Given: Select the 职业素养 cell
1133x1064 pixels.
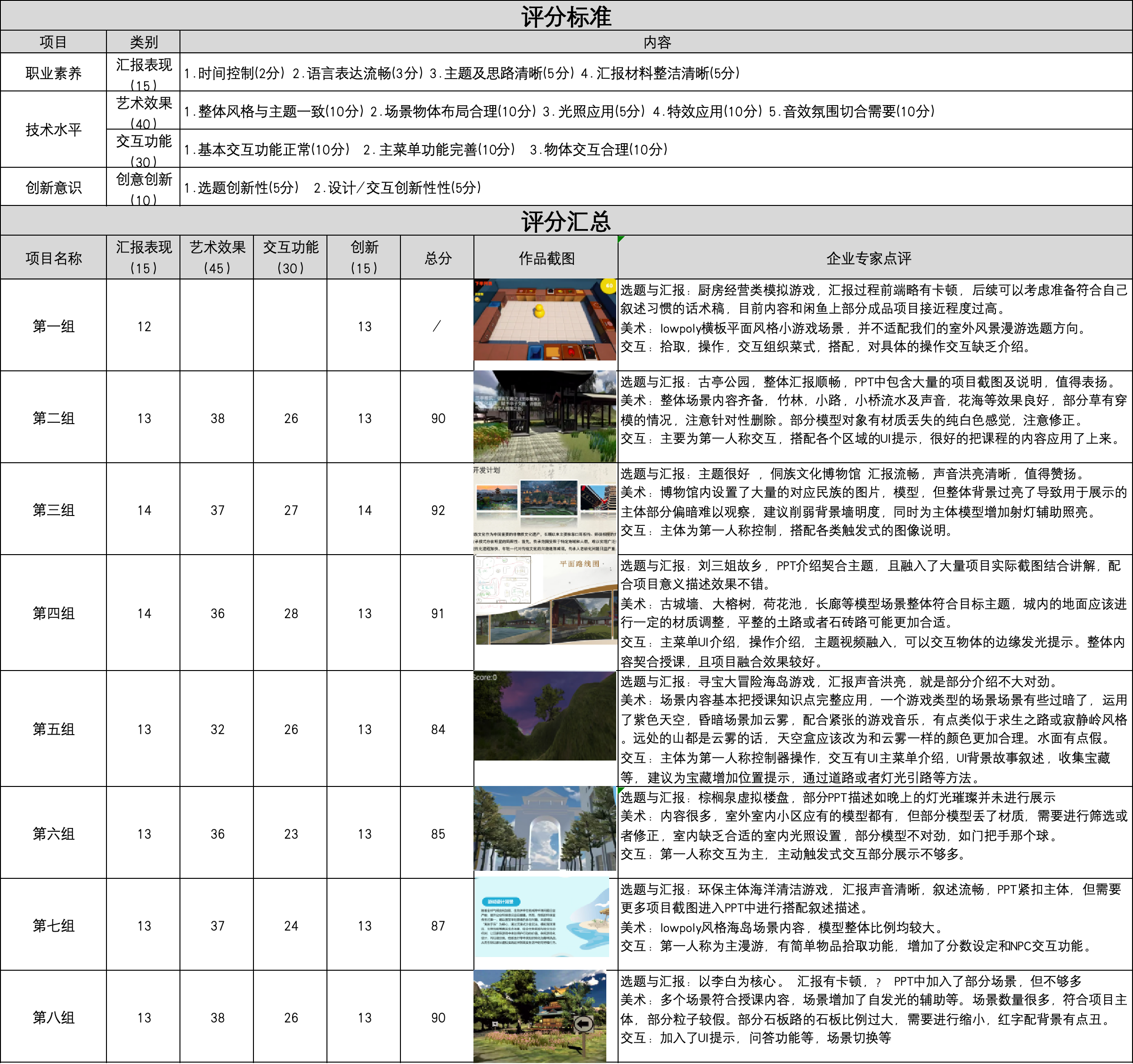Looking at the screenshot, I should (54, 73).
